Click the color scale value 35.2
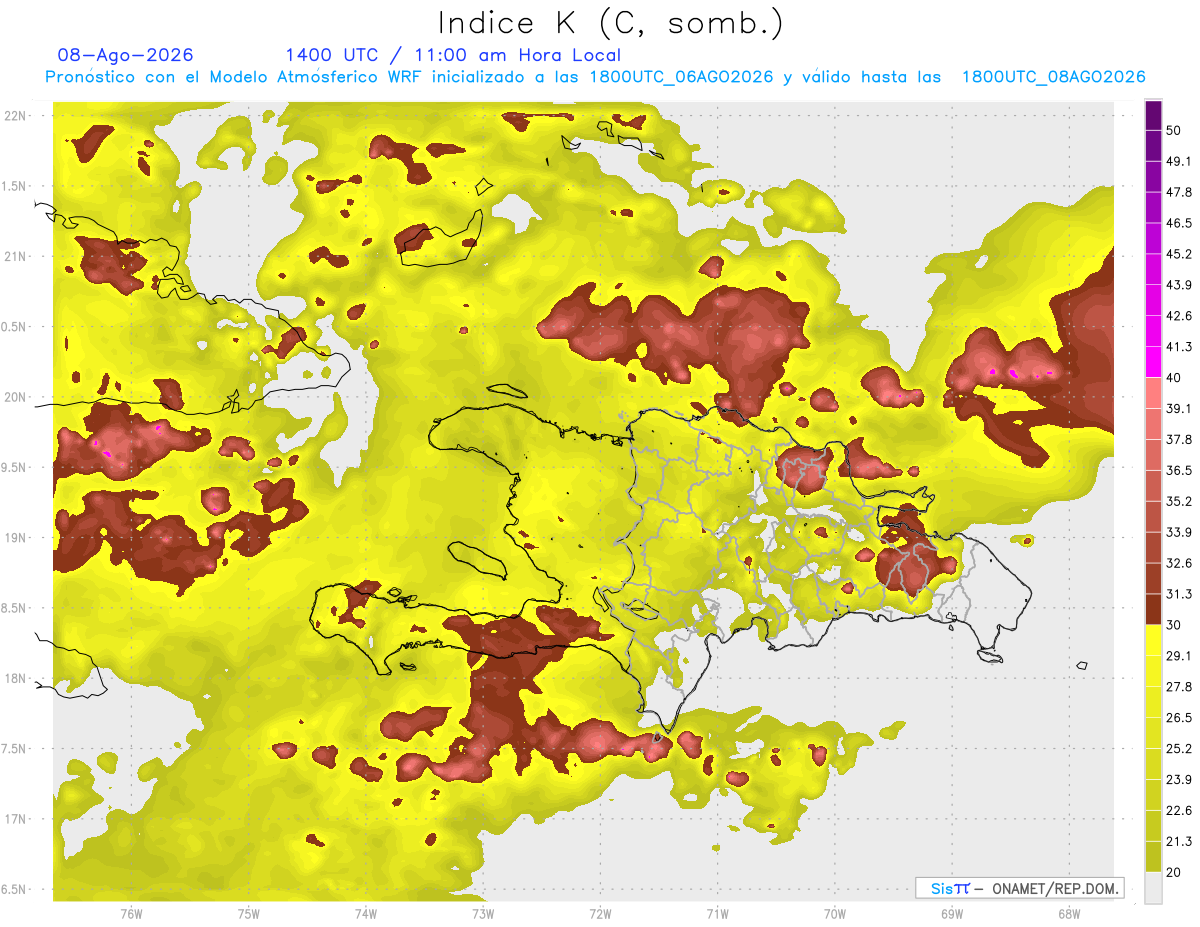Image resolution: width=1200 pixels, height=927 pixels. (1179, 501)
